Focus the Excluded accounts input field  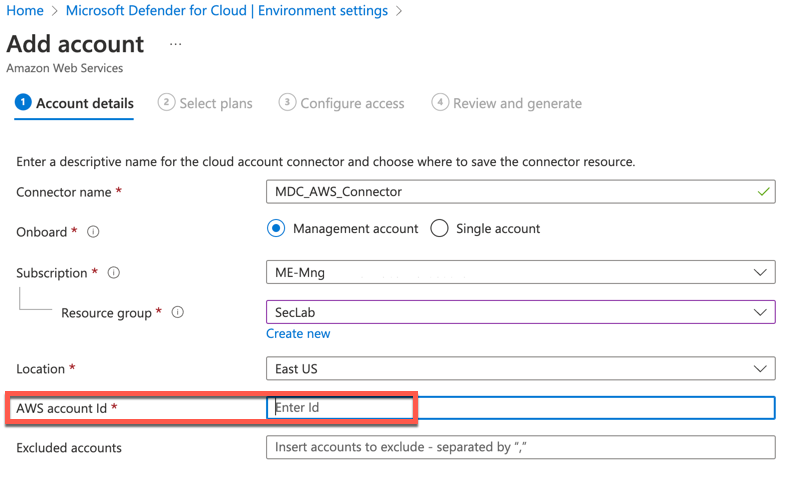coord(521,447)
